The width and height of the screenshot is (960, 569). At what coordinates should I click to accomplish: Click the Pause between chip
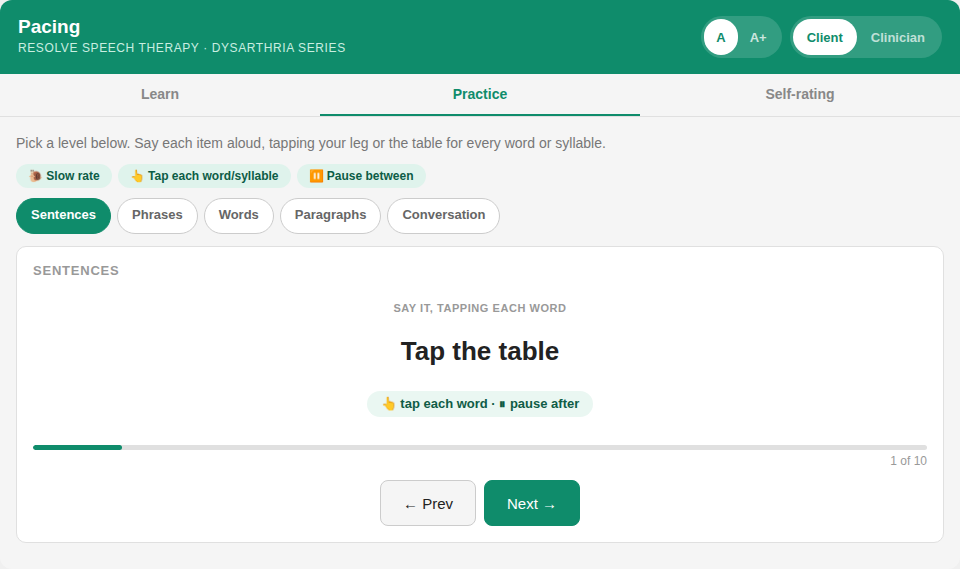point(361,176)
